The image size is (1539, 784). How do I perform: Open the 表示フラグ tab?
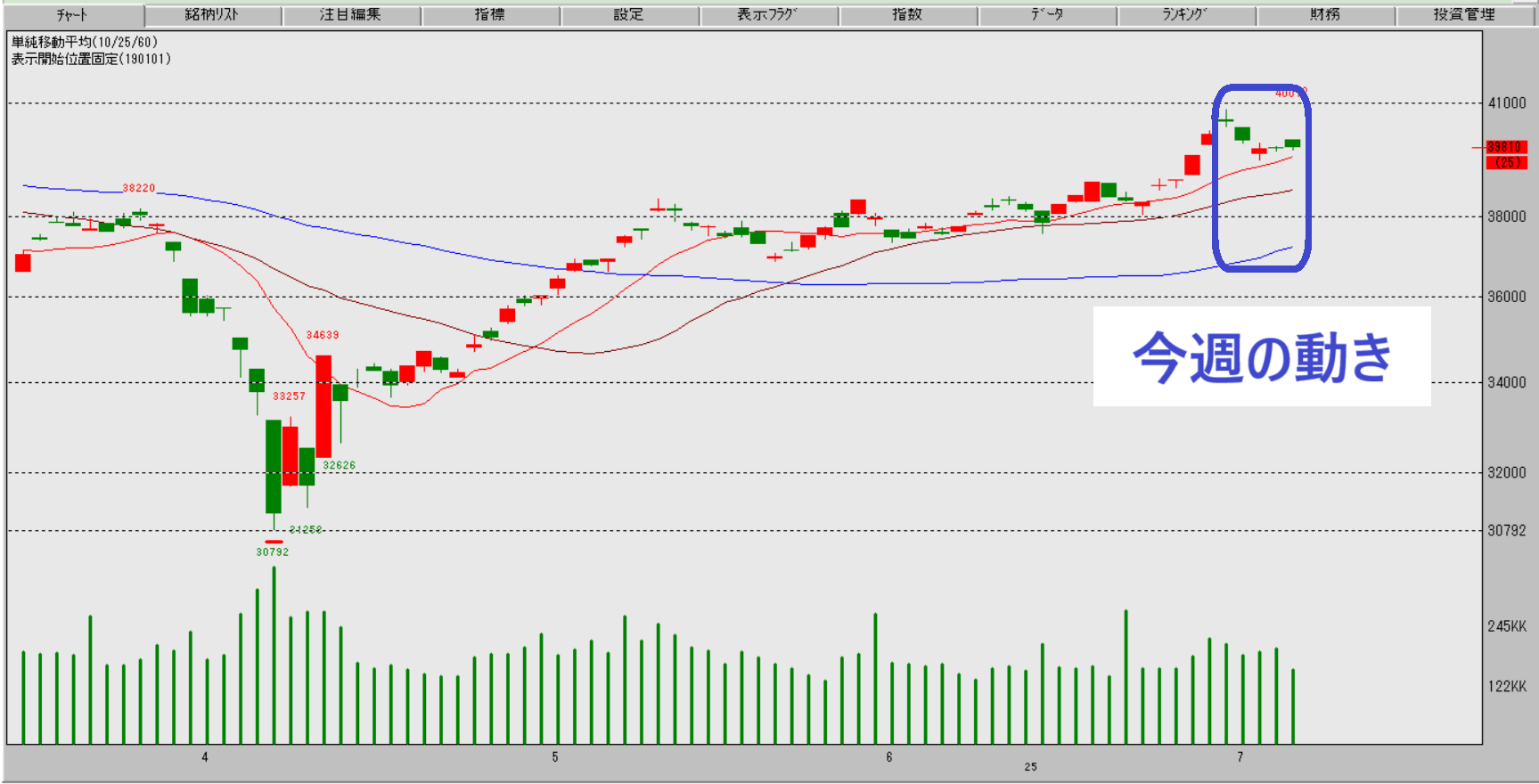click(x=768, y=15)
